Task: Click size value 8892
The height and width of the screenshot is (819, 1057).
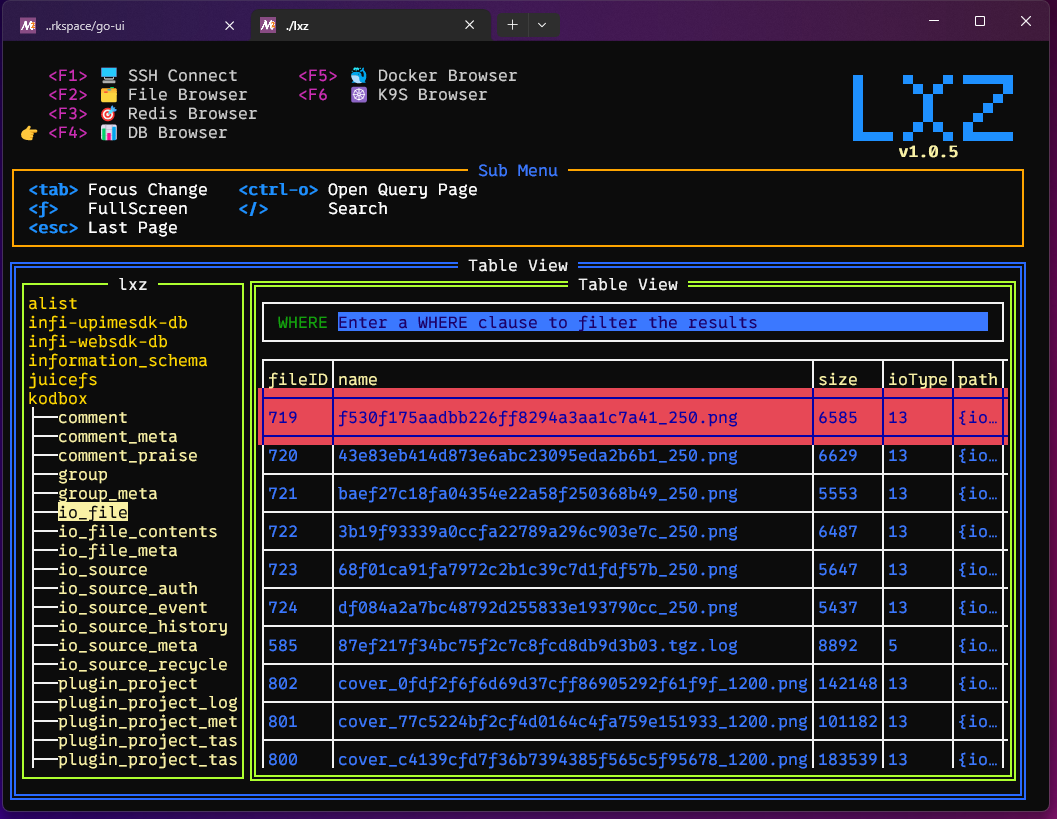Action: pos(838,645)
